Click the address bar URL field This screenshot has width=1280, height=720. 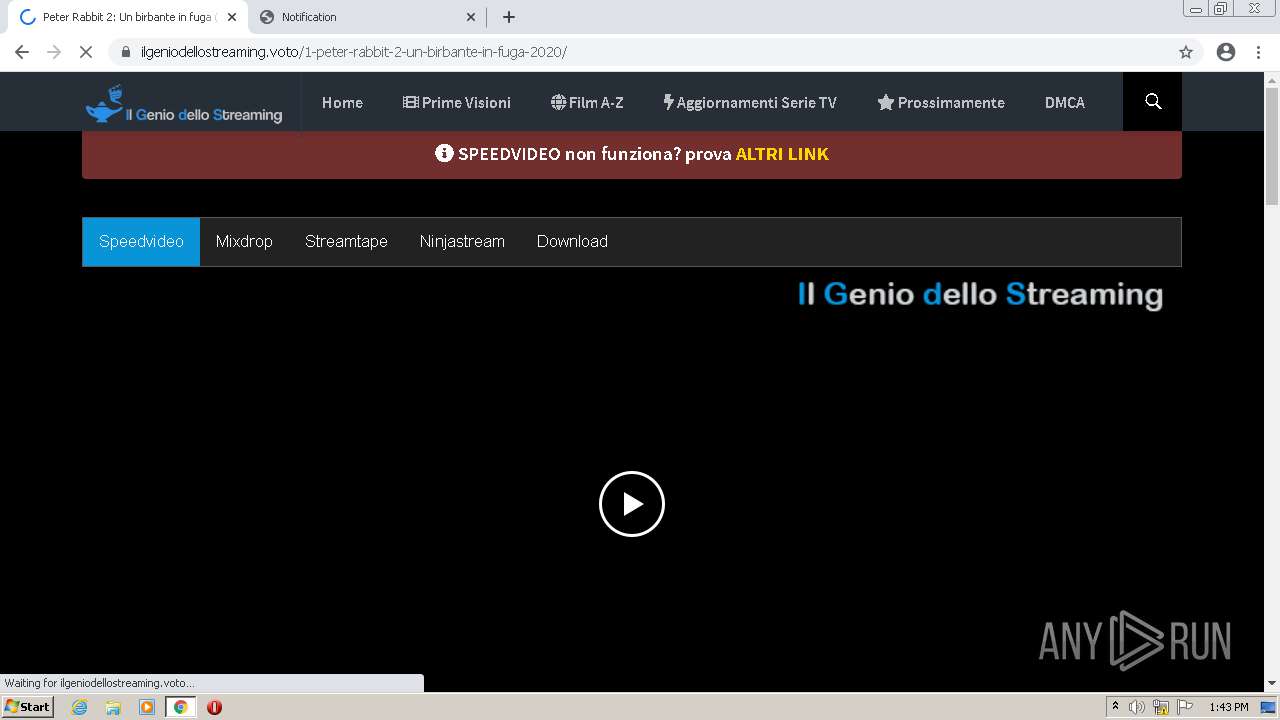pos(655,52)
